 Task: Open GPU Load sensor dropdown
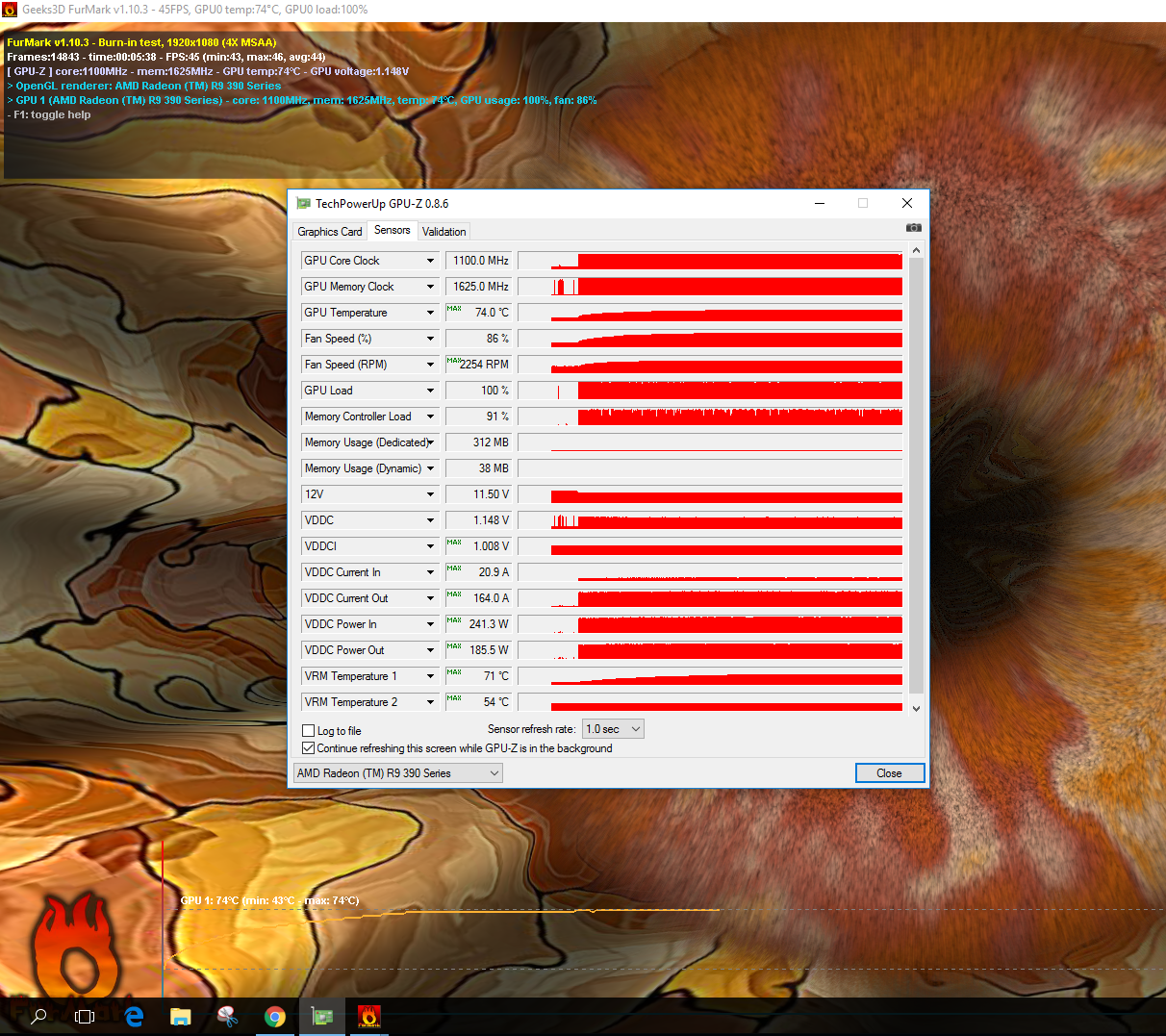coord(430,391)
